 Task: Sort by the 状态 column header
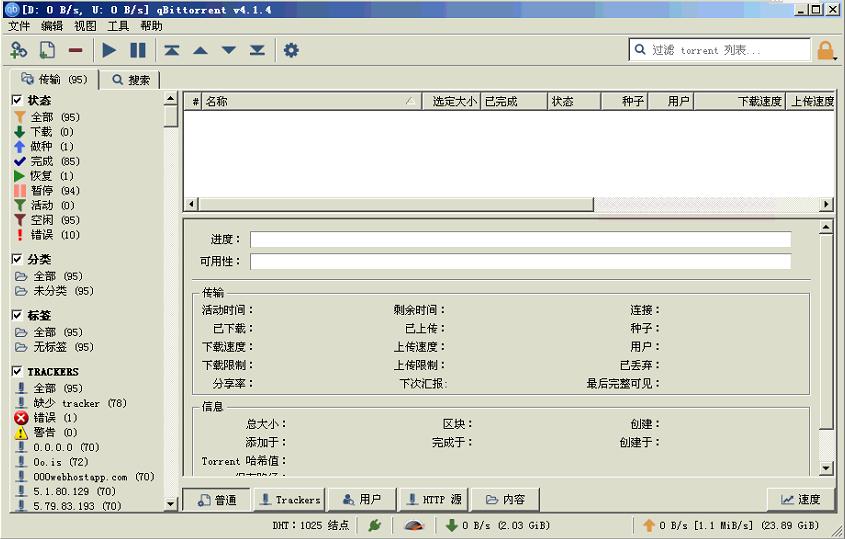point(574,101)
